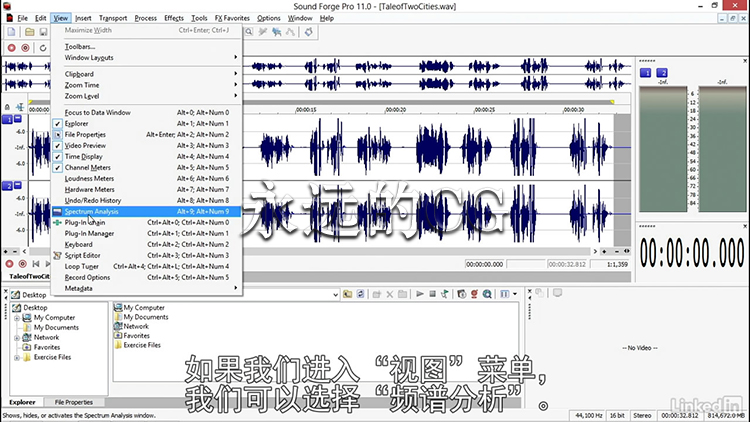Toggle File Properties in View menu

click(146, 134)
